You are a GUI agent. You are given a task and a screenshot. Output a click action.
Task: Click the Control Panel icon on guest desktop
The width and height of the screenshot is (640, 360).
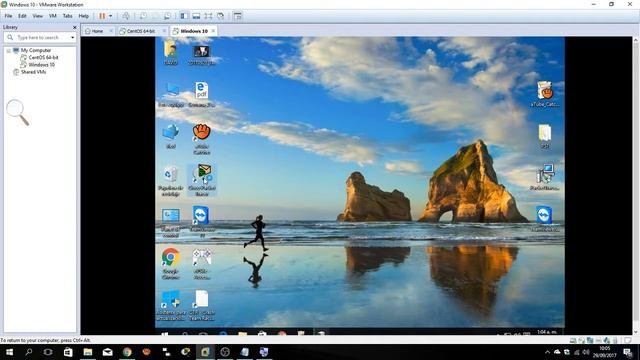tap(171, 222)
